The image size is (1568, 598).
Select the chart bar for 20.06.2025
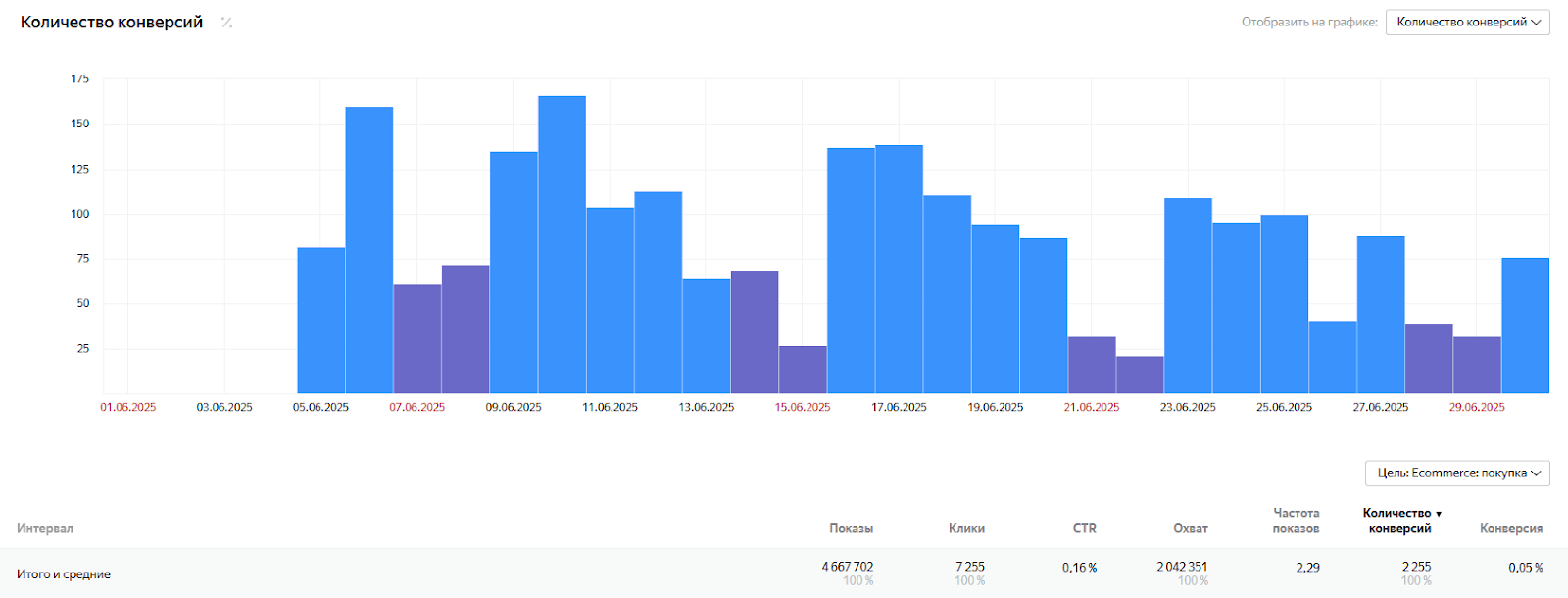pos(1044,316)
